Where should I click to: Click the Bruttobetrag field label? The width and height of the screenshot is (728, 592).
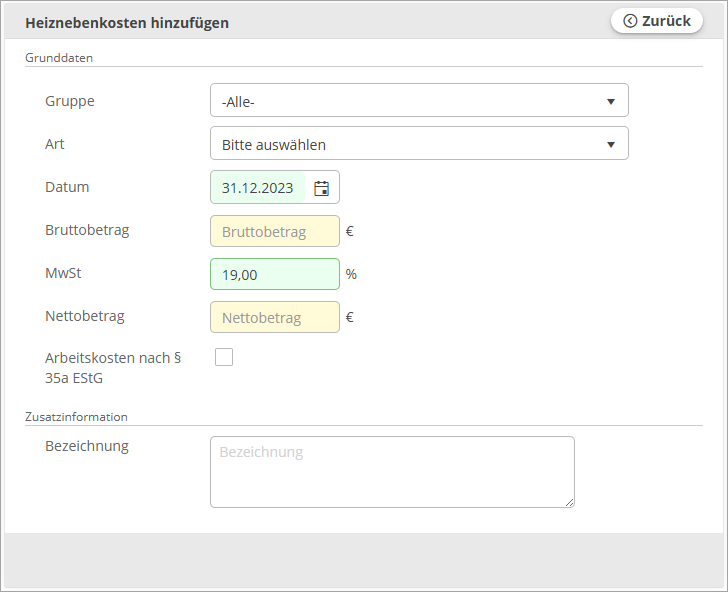tap(87, 230)
